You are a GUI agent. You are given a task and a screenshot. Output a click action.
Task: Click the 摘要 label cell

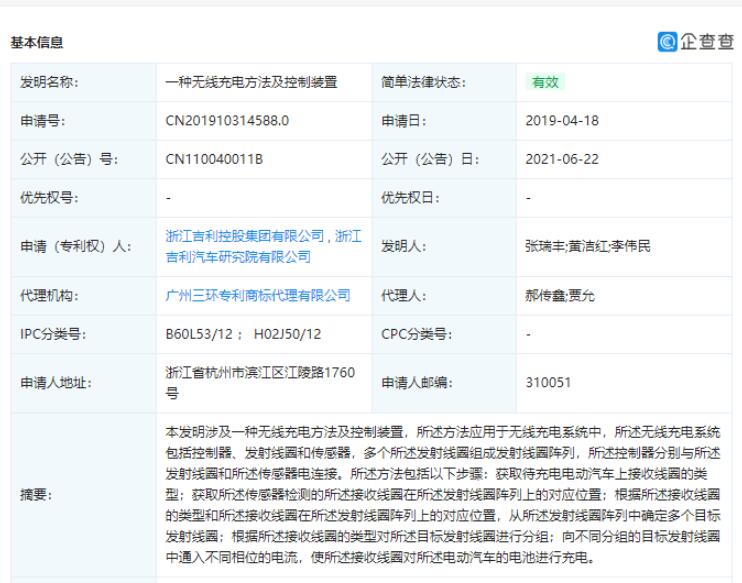pos(84,495)
